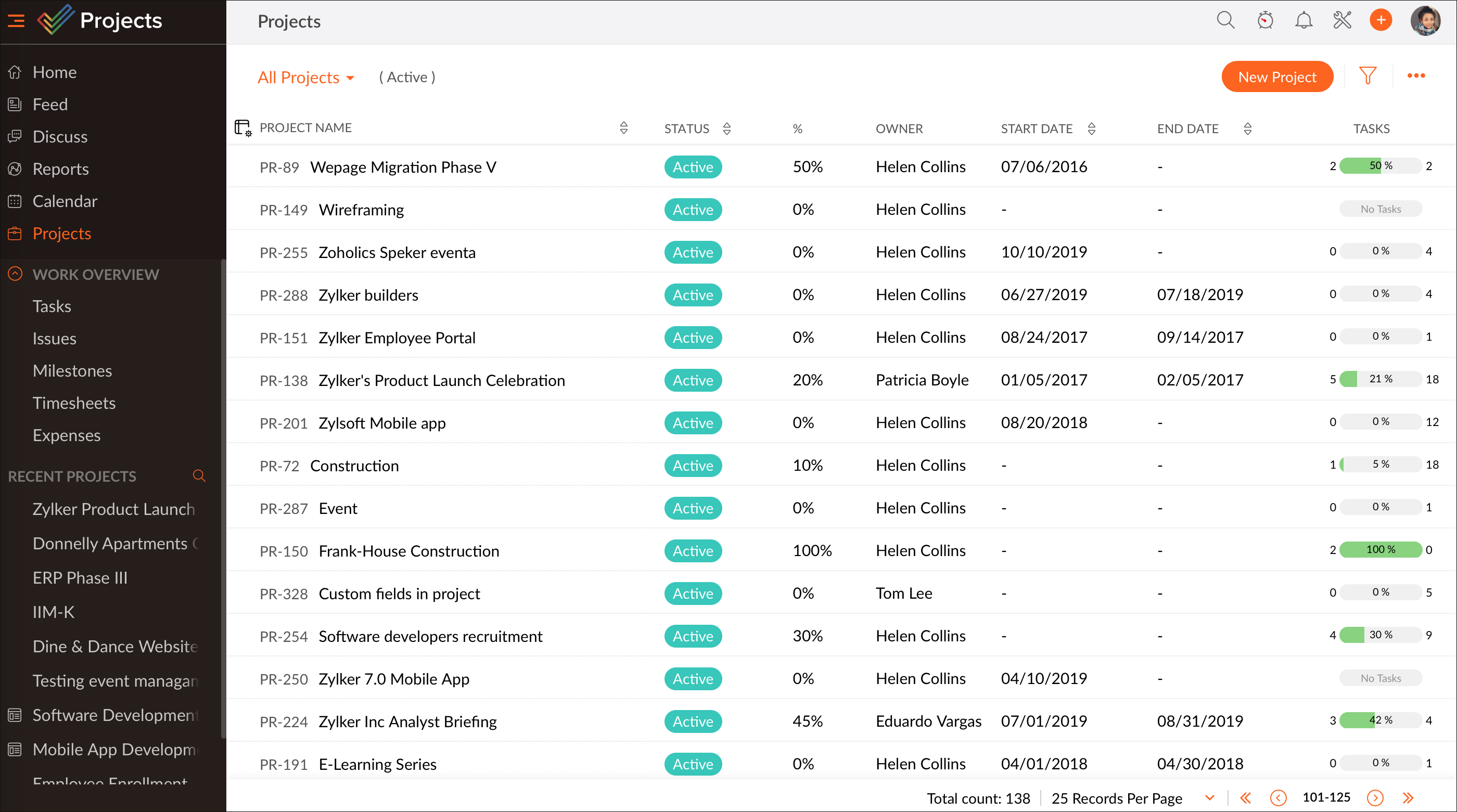Toggle the hamburger sidebar menu

[x=17, y=21]
